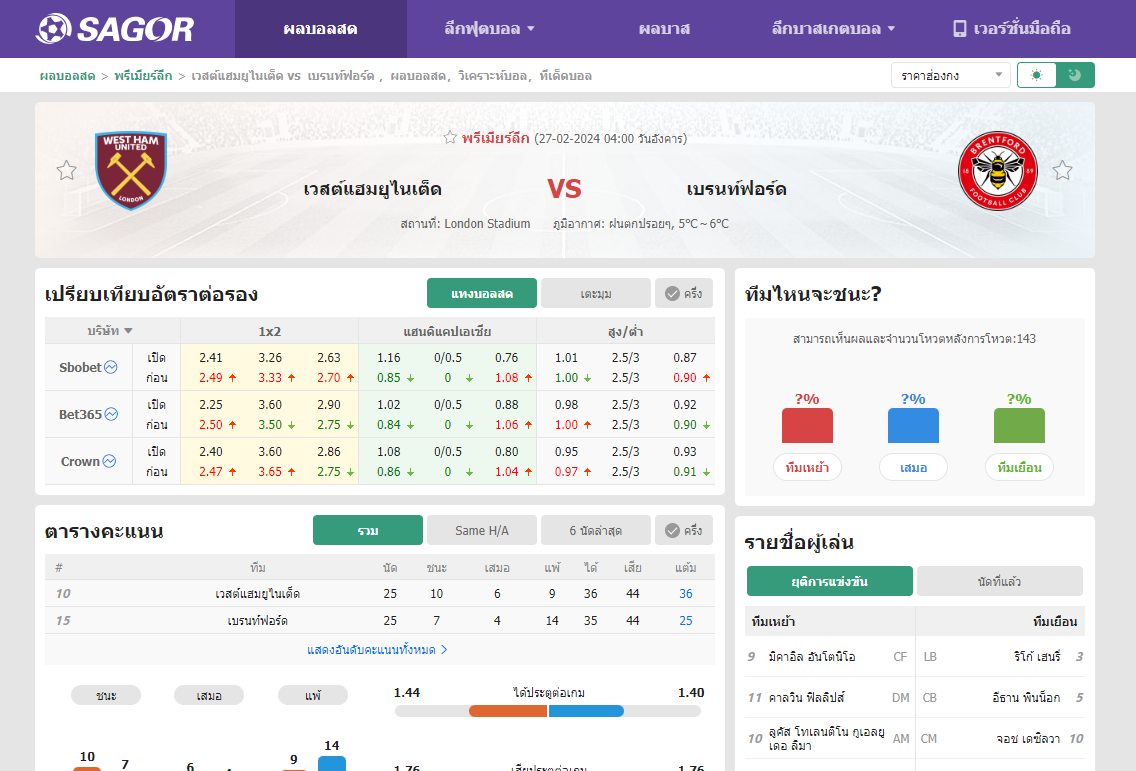Sort by บริษัท column dropdown
1136x771 pixels.
click(x=110, y=331)
